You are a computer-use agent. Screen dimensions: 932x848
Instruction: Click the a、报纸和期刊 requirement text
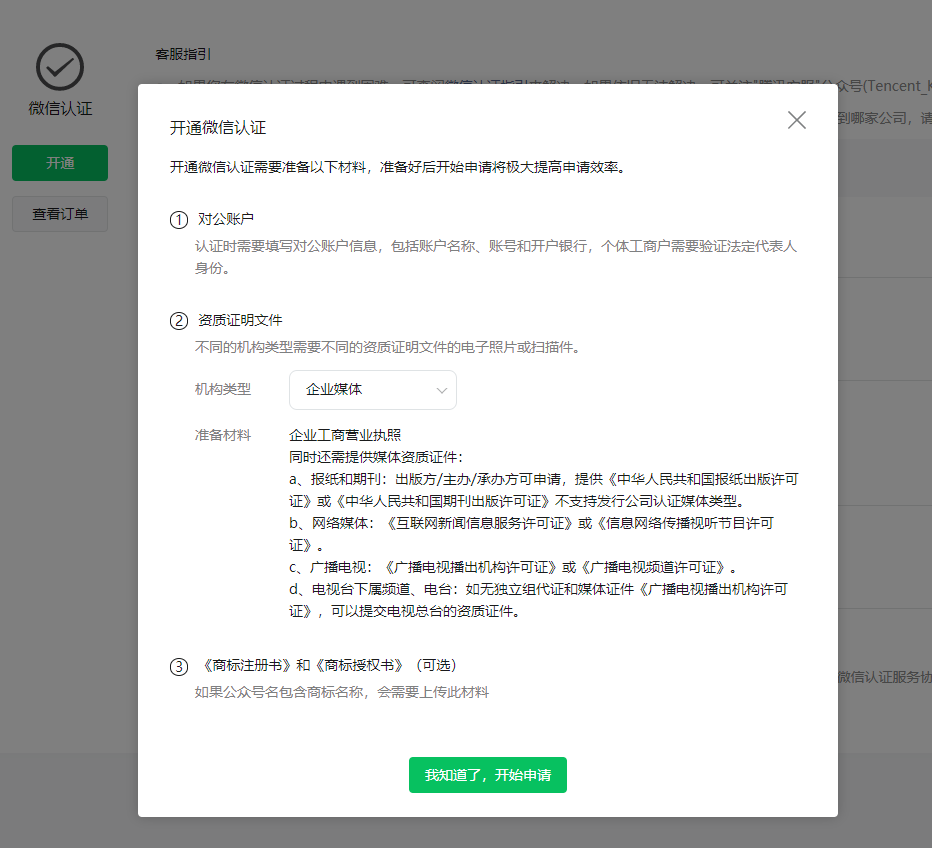544,490
